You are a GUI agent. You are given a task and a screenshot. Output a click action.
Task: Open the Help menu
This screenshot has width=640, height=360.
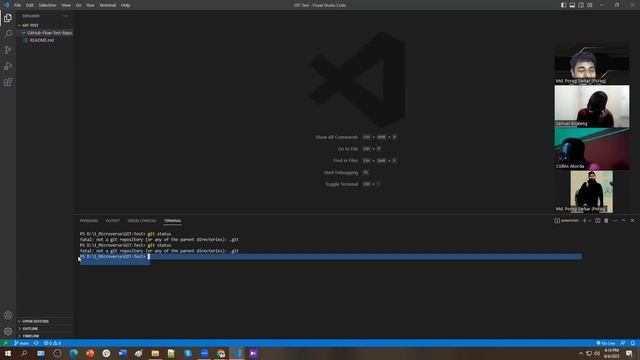click(125, 5)
